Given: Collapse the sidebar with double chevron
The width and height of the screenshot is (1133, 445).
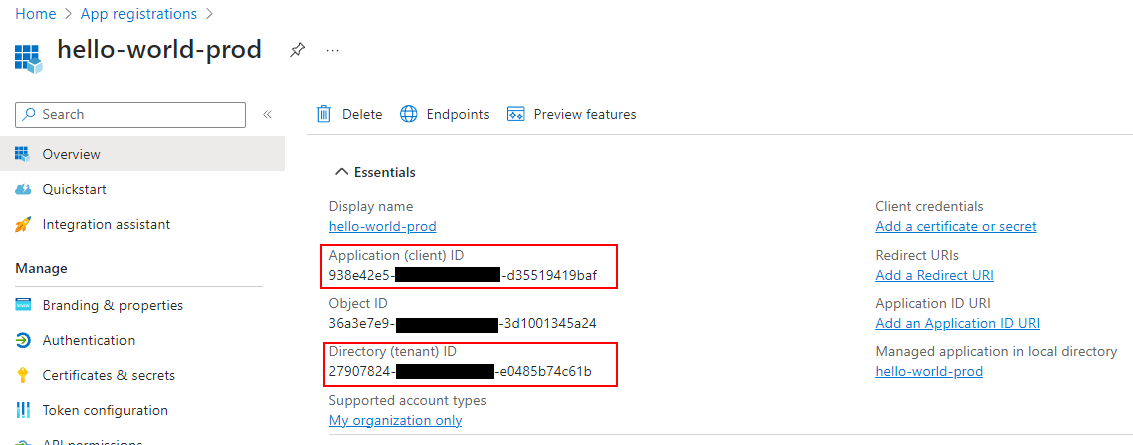Looking at the screenshot, I should tap(267, 114).
